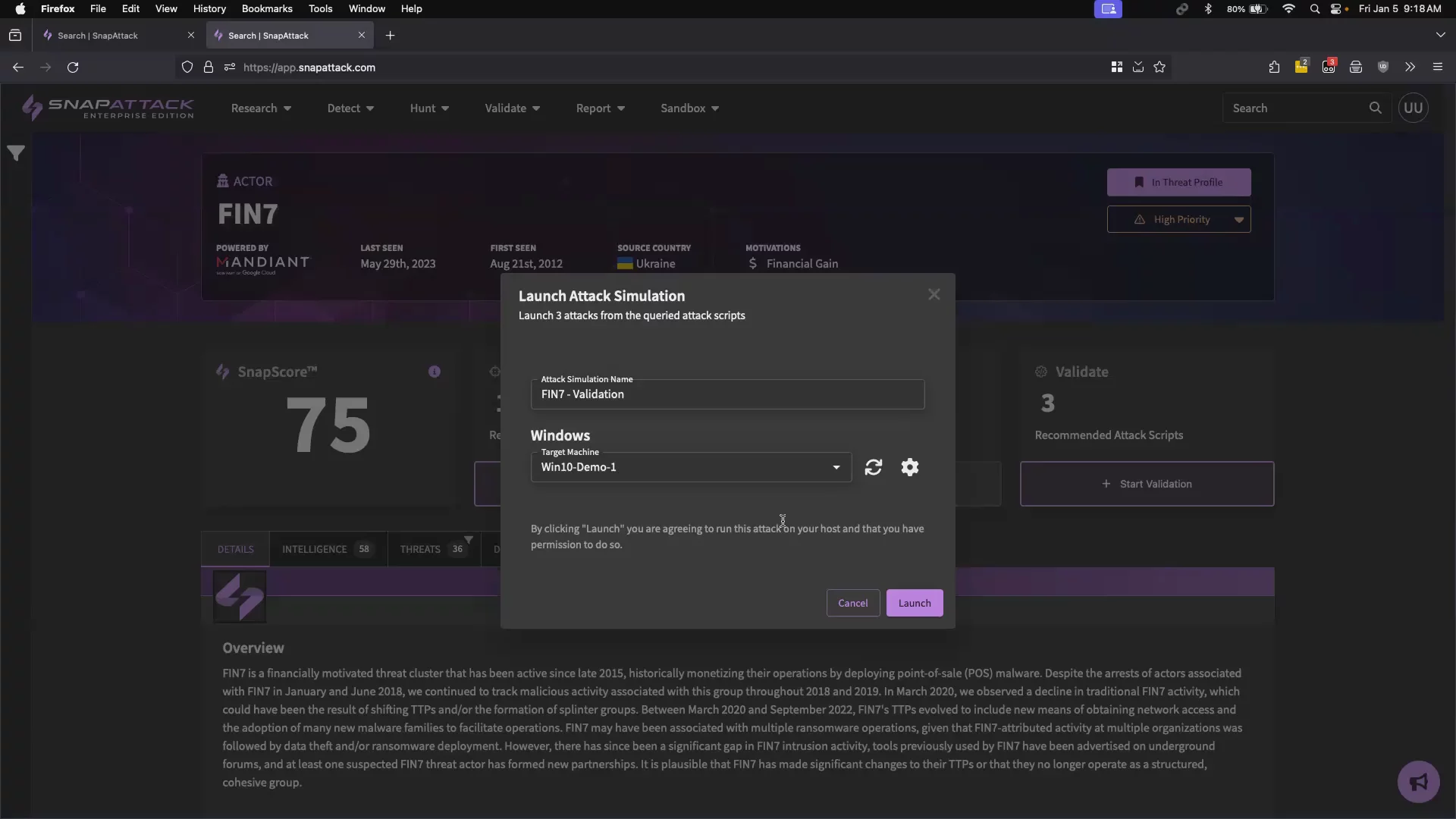Click the Attack Simulation Name field
The height and width of the screenshot is (819, 1456).
point(726,394)
